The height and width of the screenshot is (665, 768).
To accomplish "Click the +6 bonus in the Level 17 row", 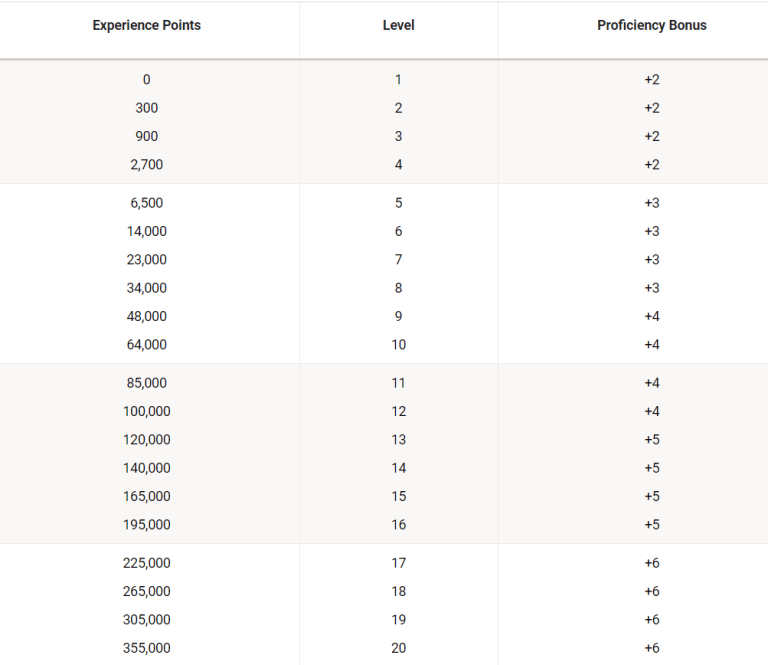I will [652, 563].
